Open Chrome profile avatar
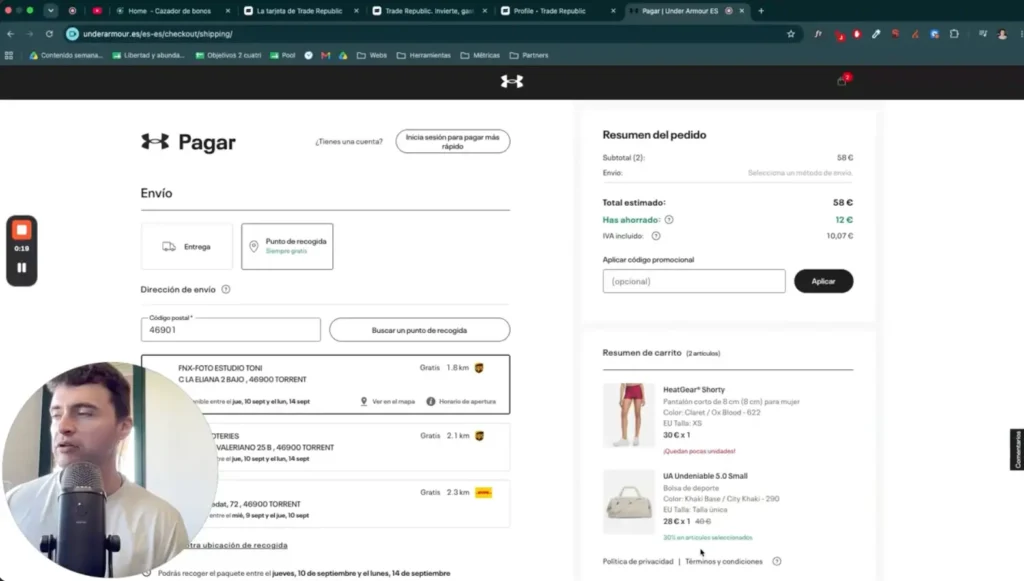Image resolution: width=1024 pixels, height=581 pixels. (1002, 34)
